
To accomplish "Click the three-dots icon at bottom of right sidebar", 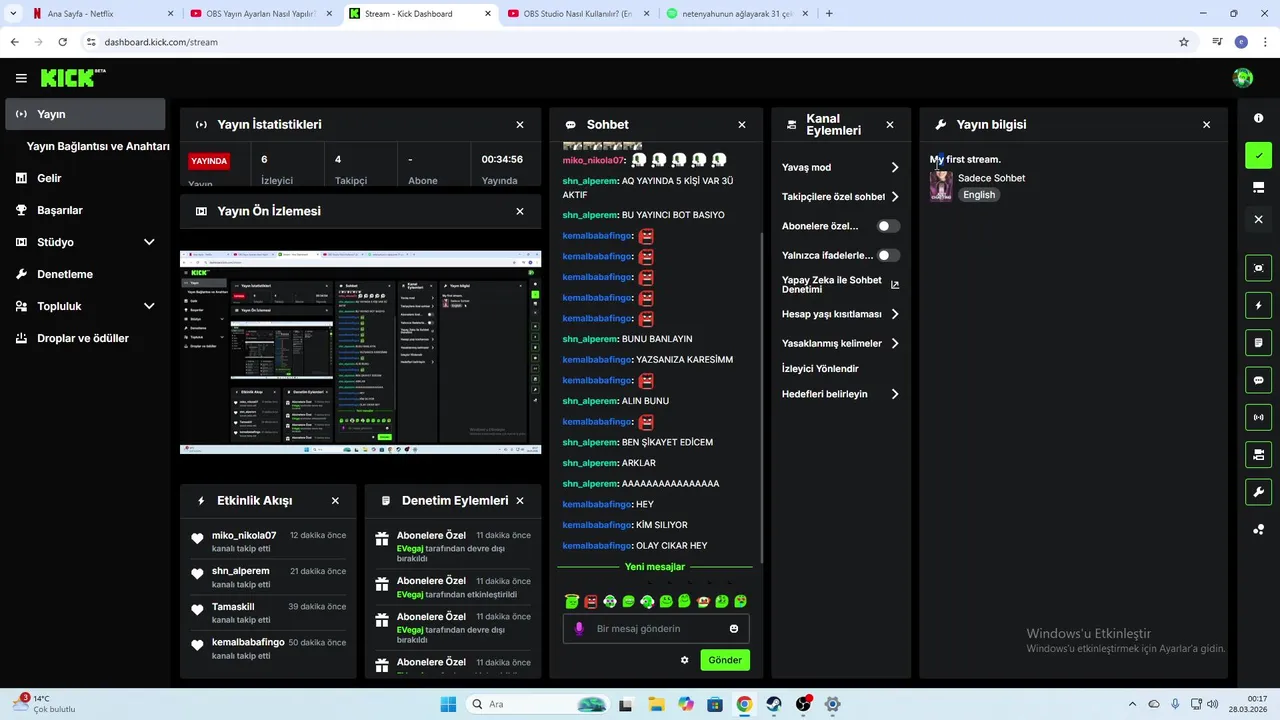I will click(x=1258, y=529).
